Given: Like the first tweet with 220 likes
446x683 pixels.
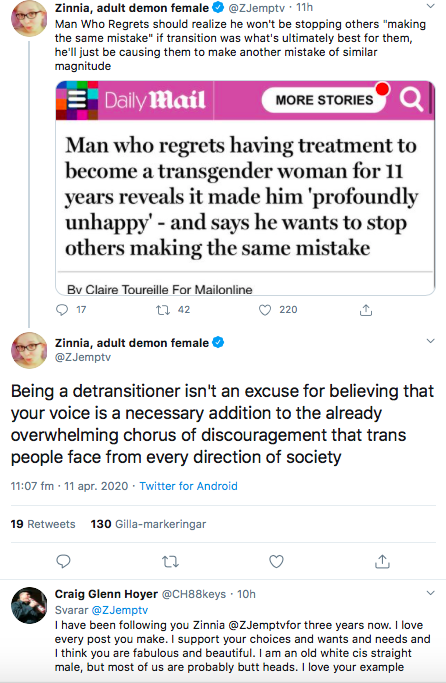Looking at the screenshot, I should click(265, 310).
